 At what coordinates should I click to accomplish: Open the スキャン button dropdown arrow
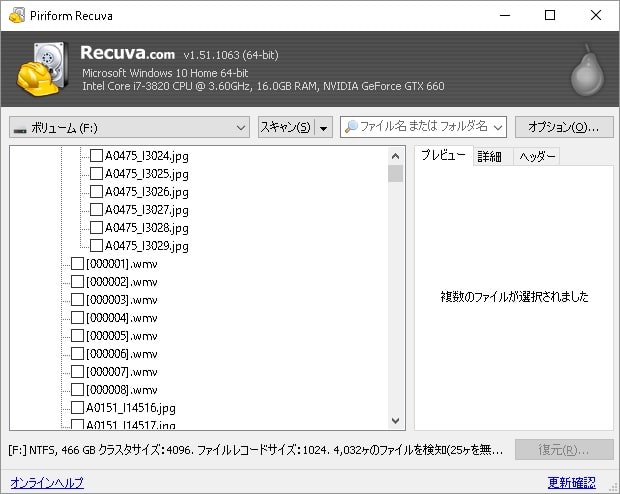pyautogui.click(x=323, y=128)
